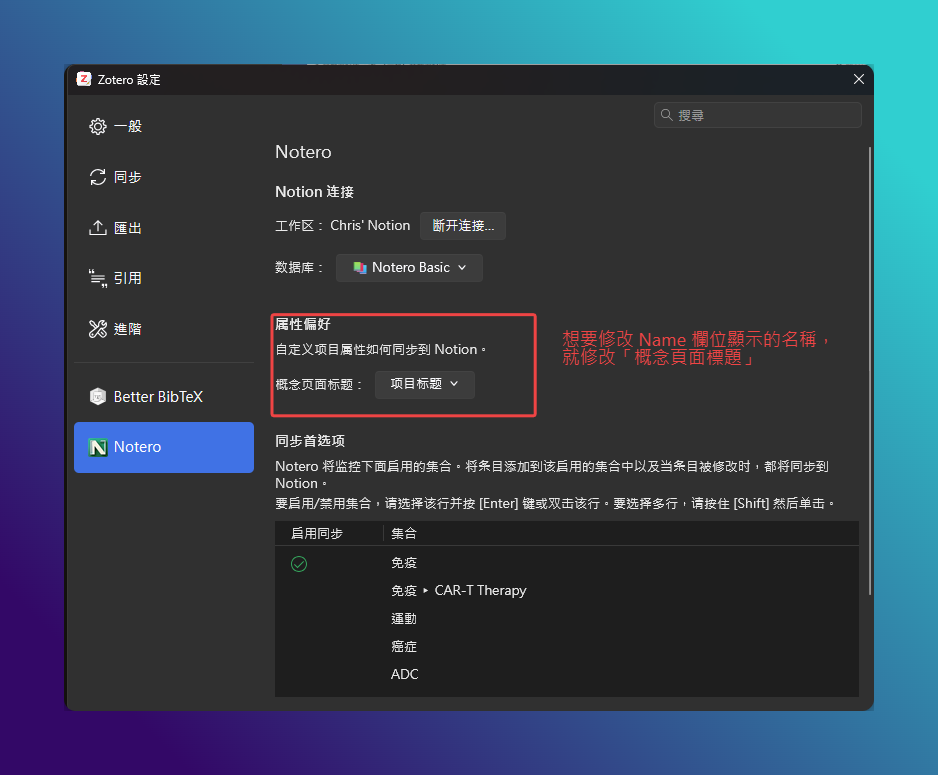
Task: Select the 免疫 collection row
Action: tap(567, 563)
